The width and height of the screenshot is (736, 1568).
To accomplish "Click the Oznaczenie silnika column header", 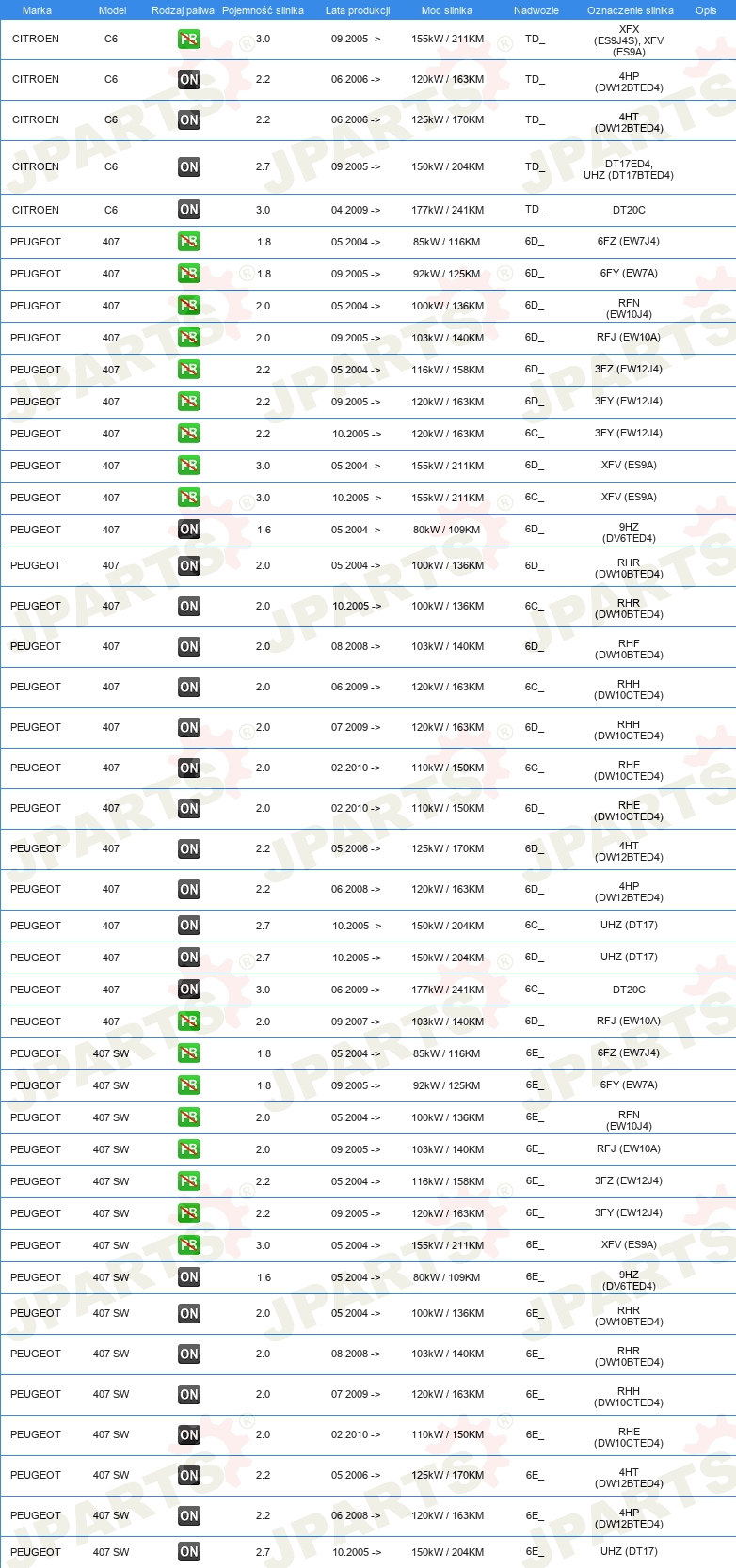I will click(631, 10).
